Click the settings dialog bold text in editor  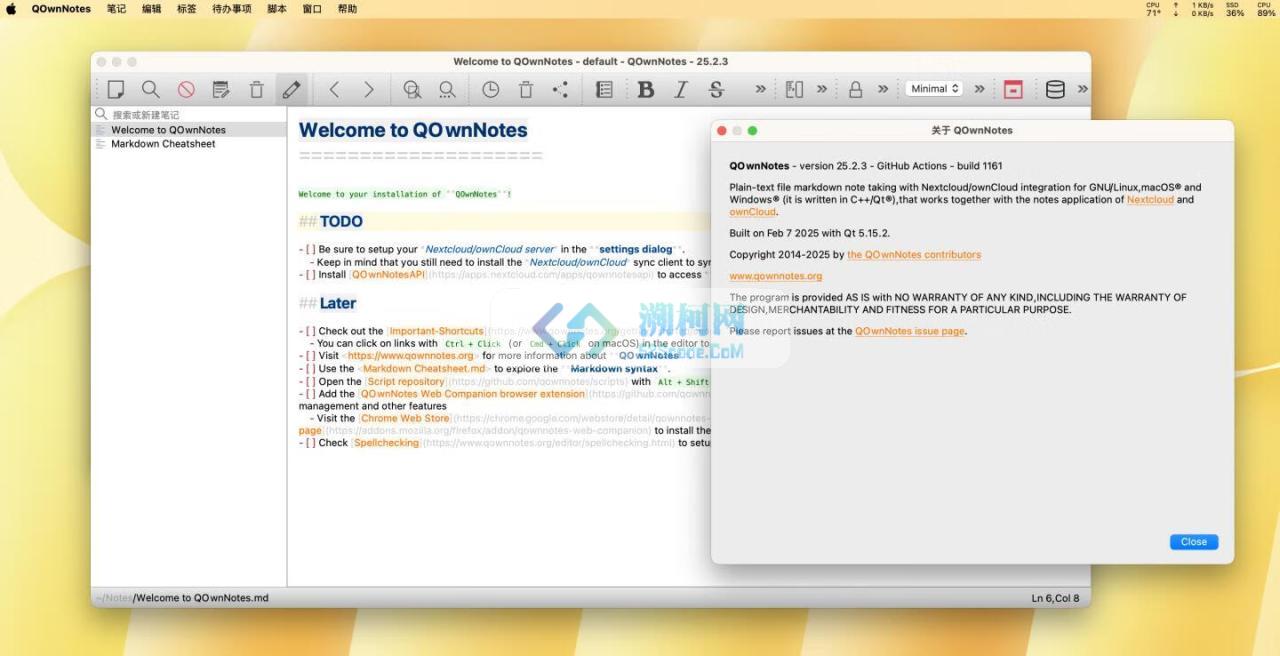(x=636, y=250)
